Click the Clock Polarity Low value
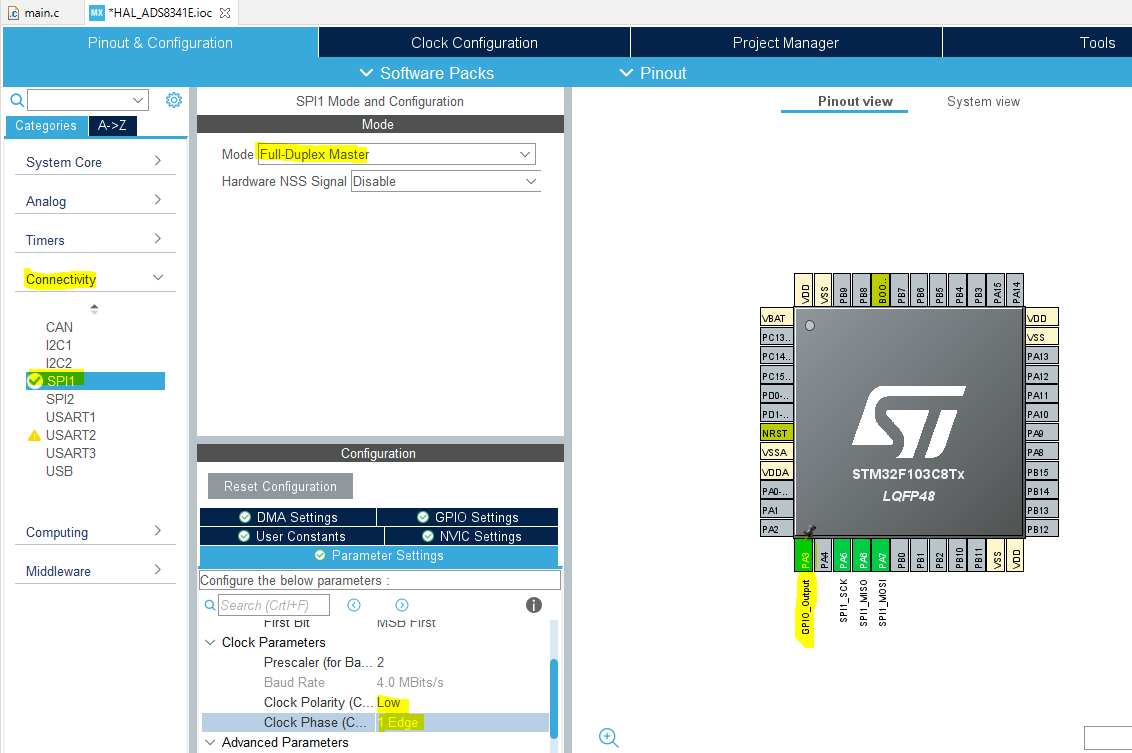1132x753 pixels. pos(388,702)
